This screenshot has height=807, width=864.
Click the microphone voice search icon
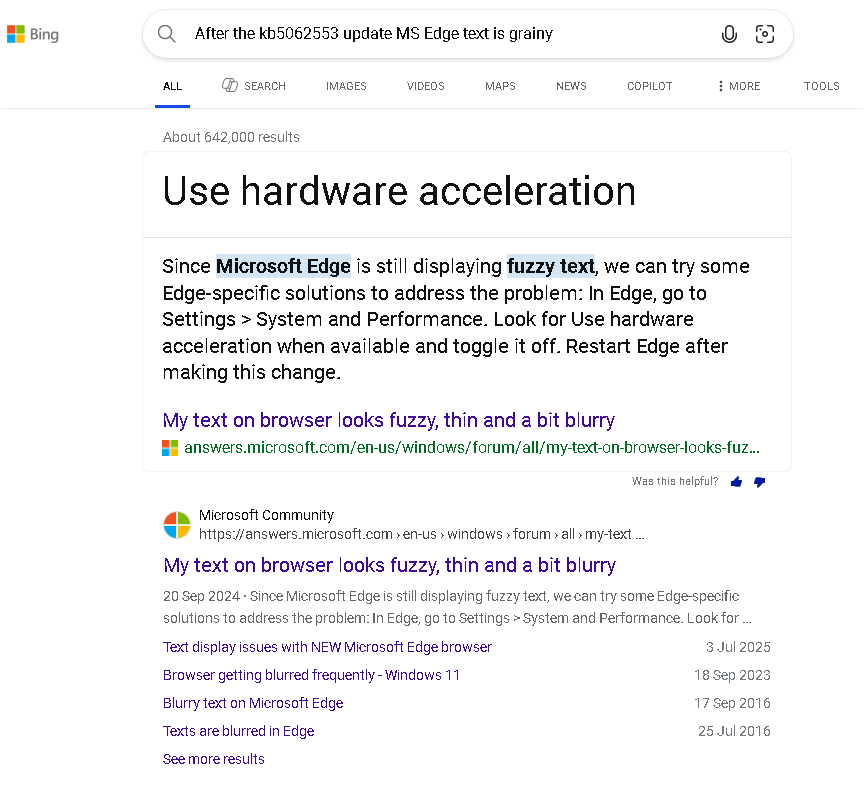(x=729, y=34)
